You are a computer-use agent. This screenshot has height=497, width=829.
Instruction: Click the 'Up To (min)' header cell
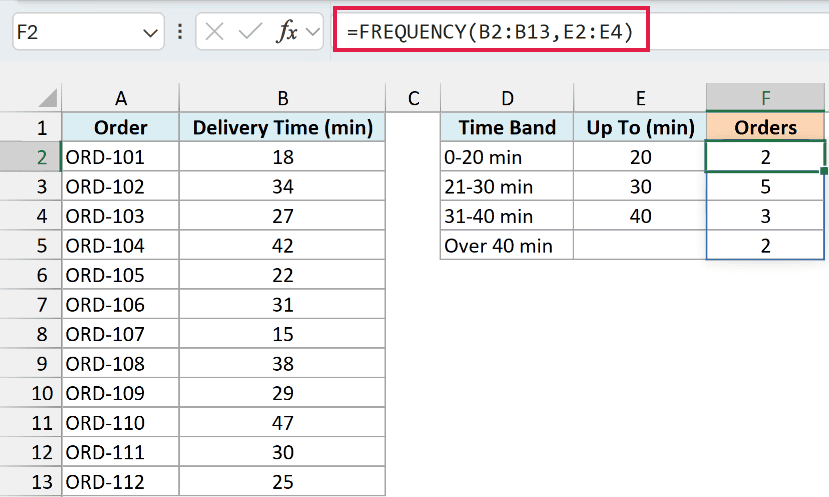pos(640,127)
